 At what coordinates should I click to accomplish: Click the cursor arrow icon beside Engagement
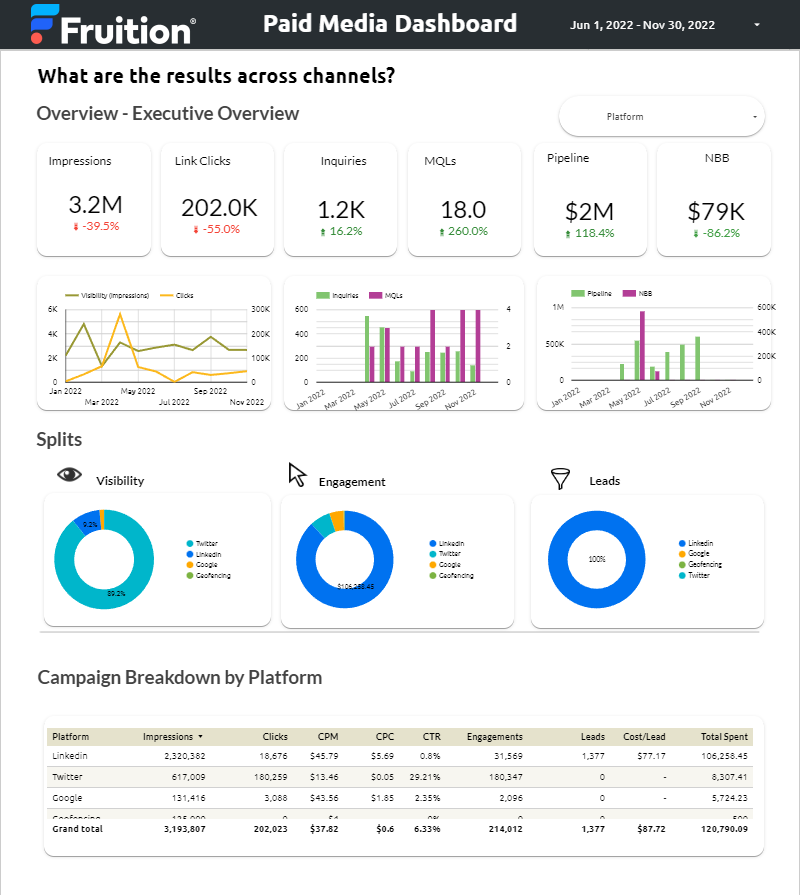click(297, 475)
